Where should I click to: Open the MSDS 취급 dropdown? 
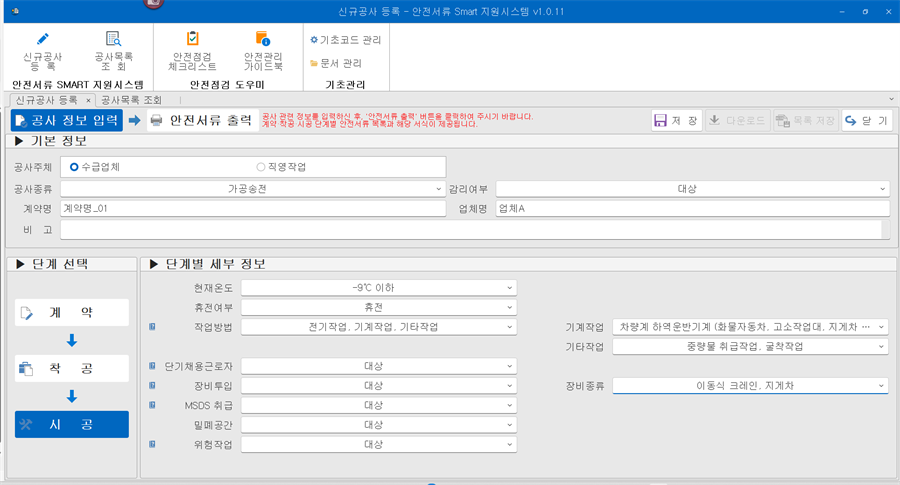click(379, 405)
